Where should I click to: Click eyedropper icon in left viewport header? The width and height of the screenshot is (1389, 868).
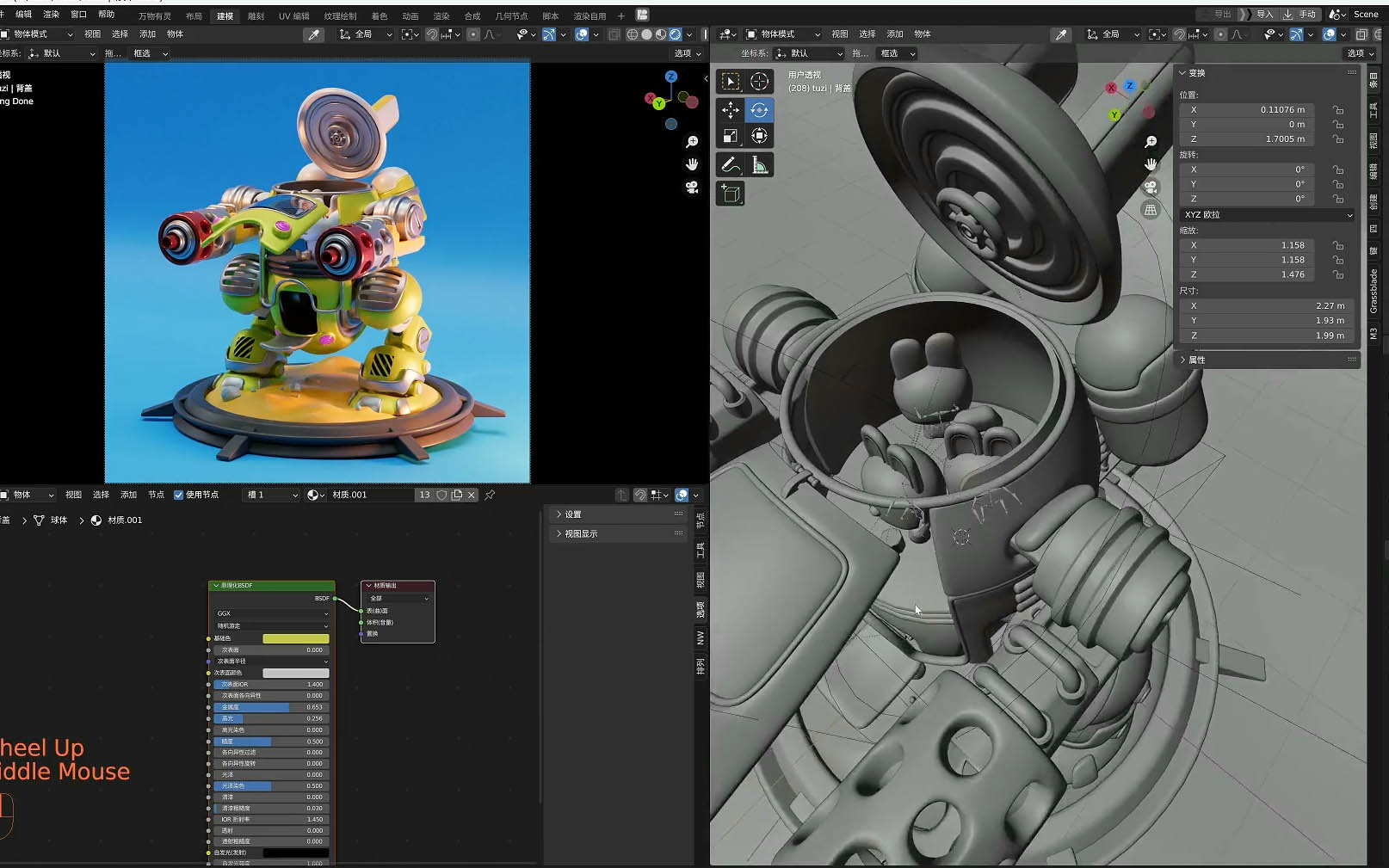click(314, 34)
